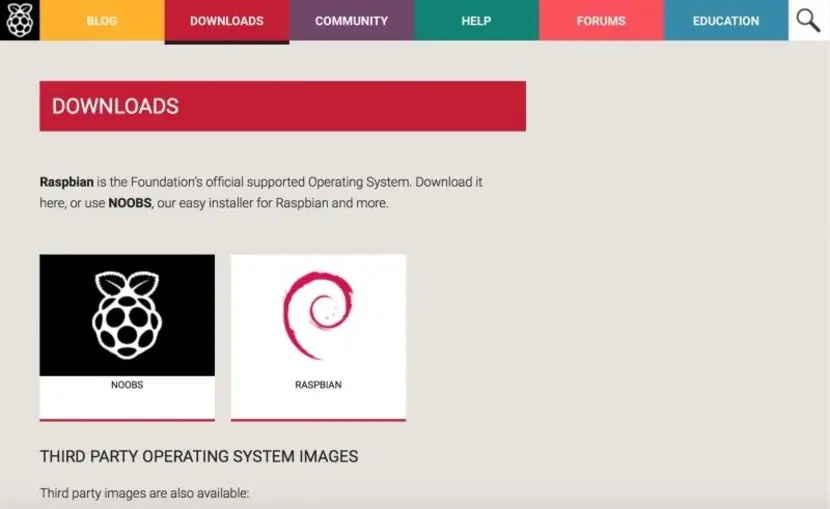Click the white area below RASPBIAN caption

click(x=318, y=405)
